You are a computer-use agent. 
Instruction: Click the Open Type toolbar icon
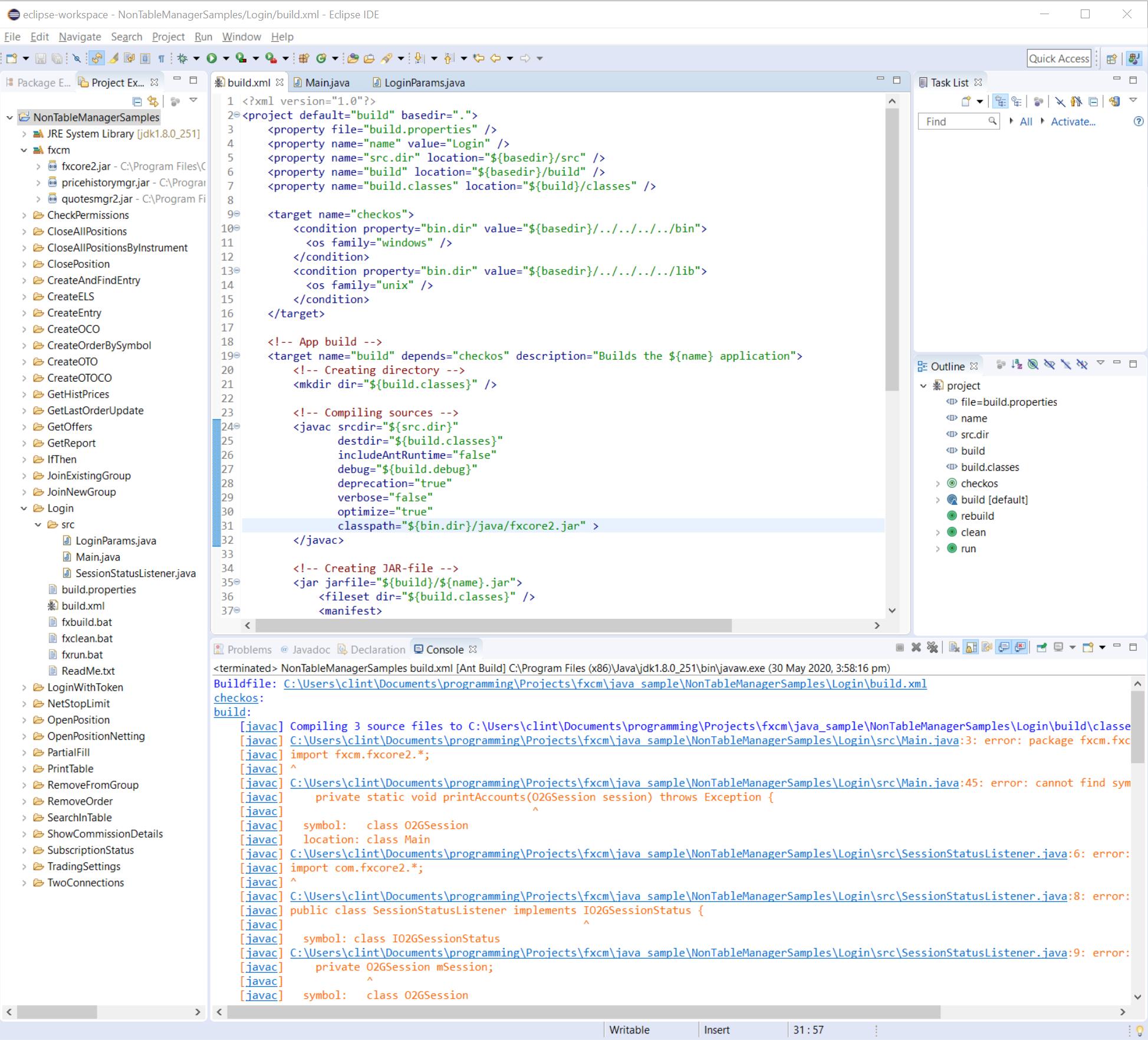point(353,58)
